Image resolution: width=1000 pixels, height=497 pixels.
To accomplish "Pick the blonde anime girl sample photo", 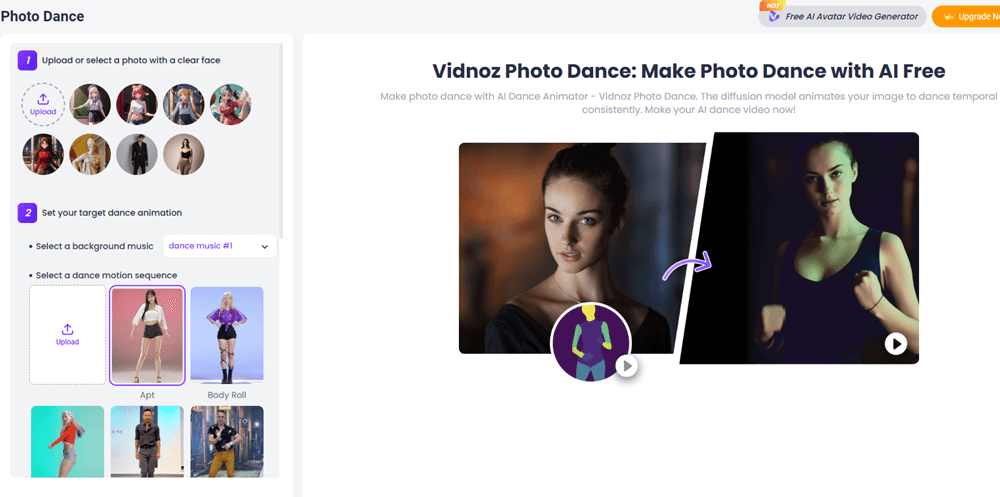I will click(x=184, y=105).
